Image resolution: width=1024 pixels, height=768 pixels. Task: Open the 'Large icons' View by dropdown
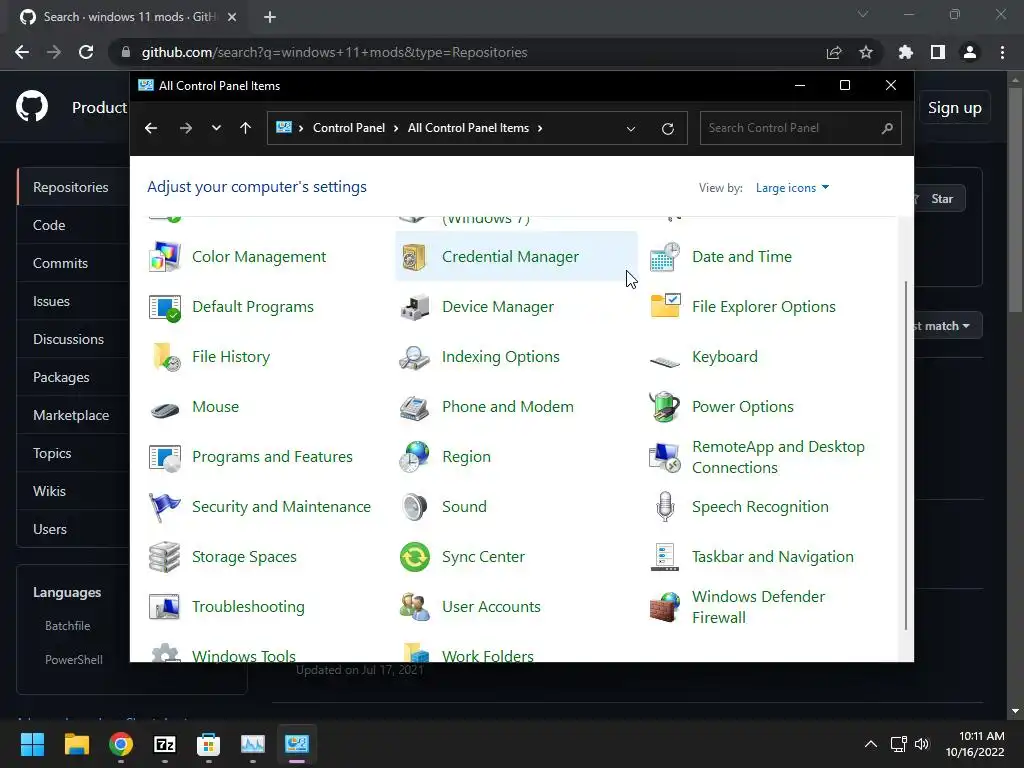(x=792, y=188)
